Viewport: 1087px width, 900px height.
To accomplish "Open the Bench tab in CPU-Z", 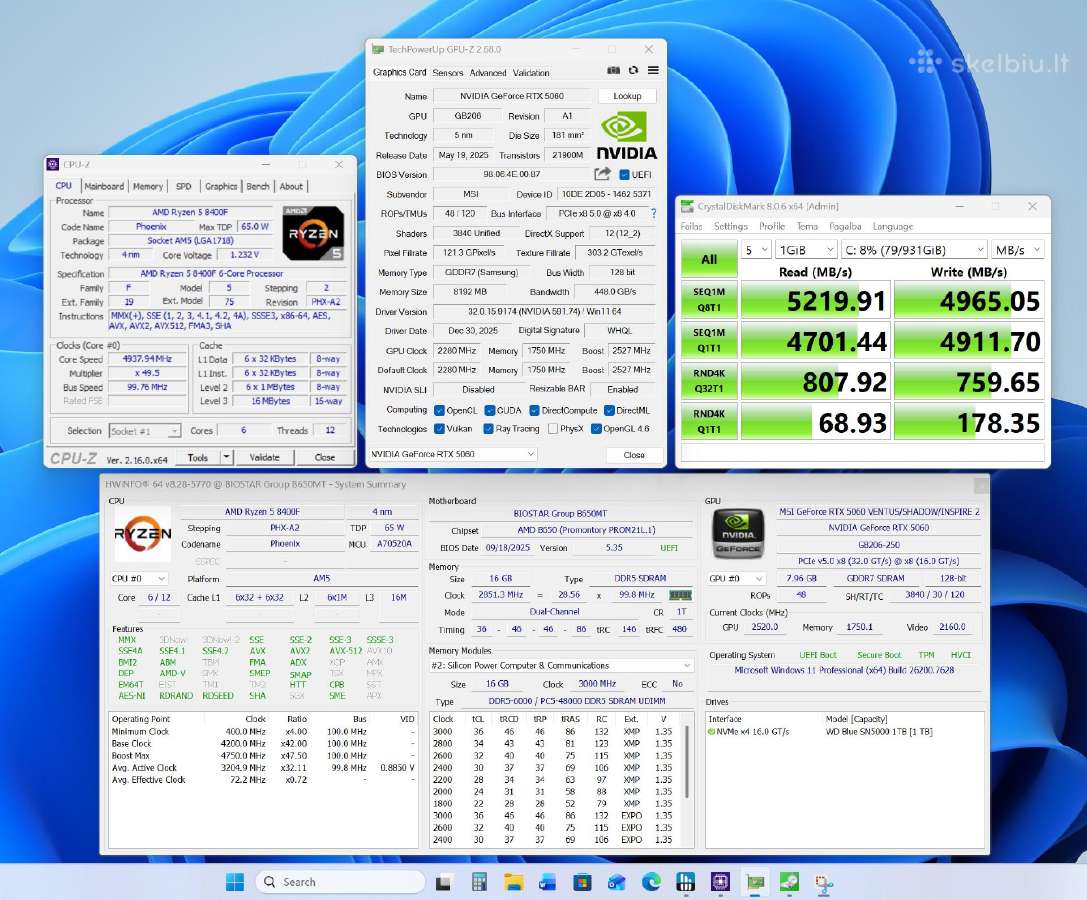I will pyautogui.click(x=258, y=186).
